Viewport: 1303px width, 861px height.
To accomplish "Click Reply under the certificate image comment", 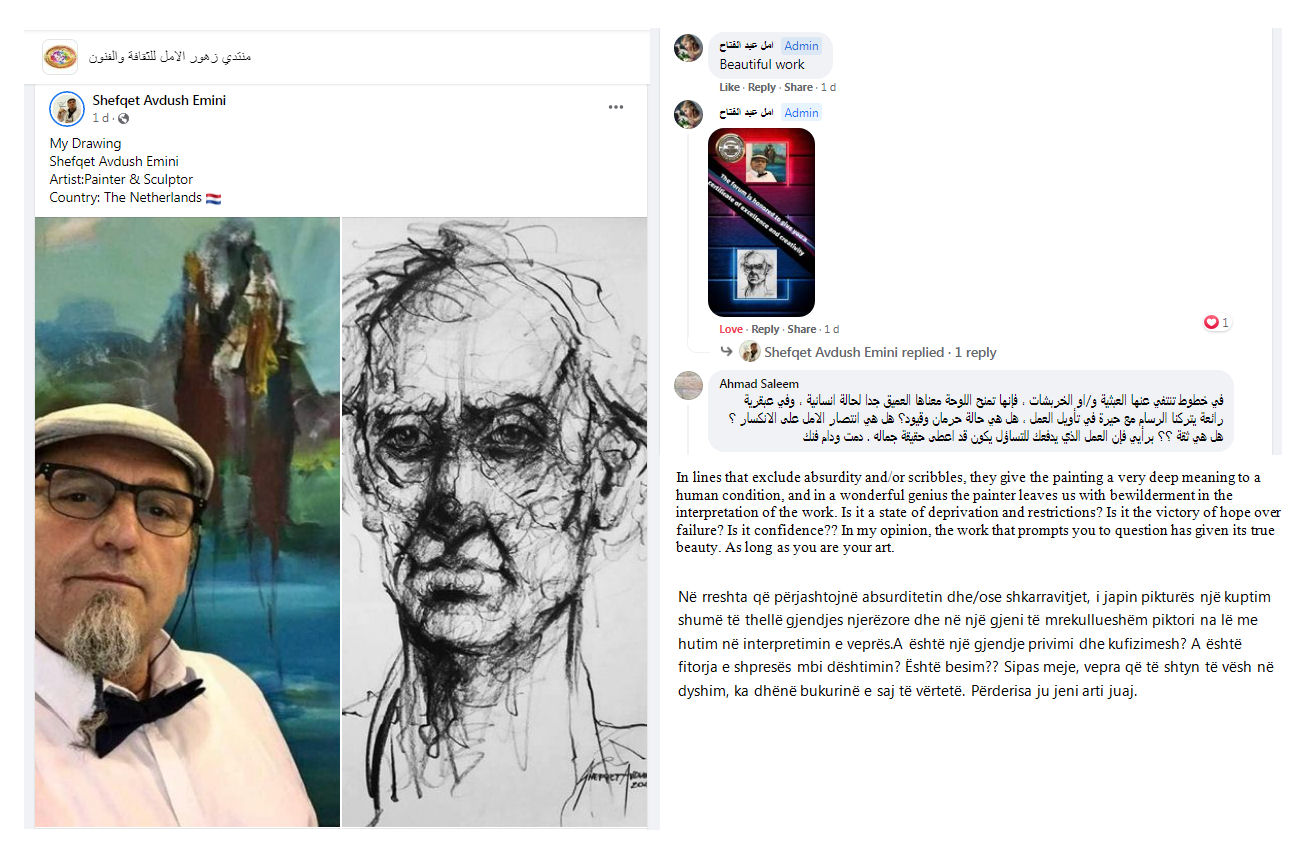I will pyautogui.click(x=765, y=329).
